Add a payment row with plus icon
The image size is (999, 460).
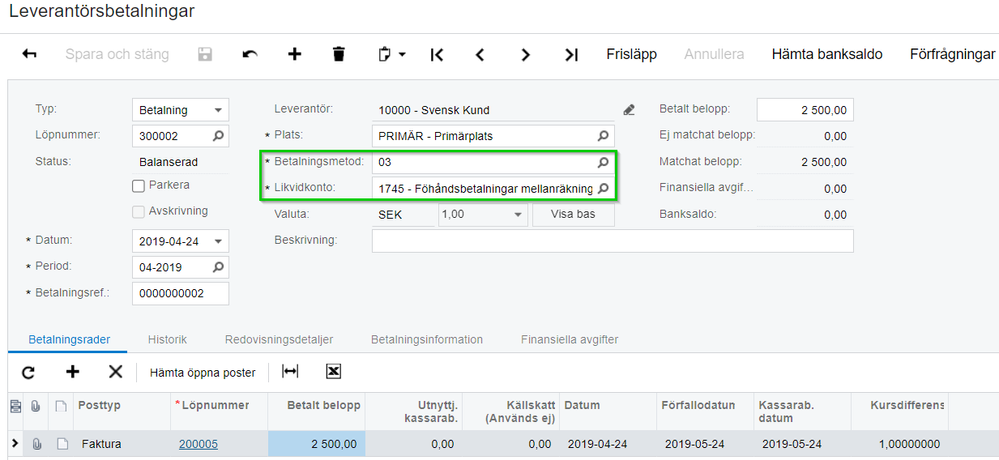coord(73,372)
